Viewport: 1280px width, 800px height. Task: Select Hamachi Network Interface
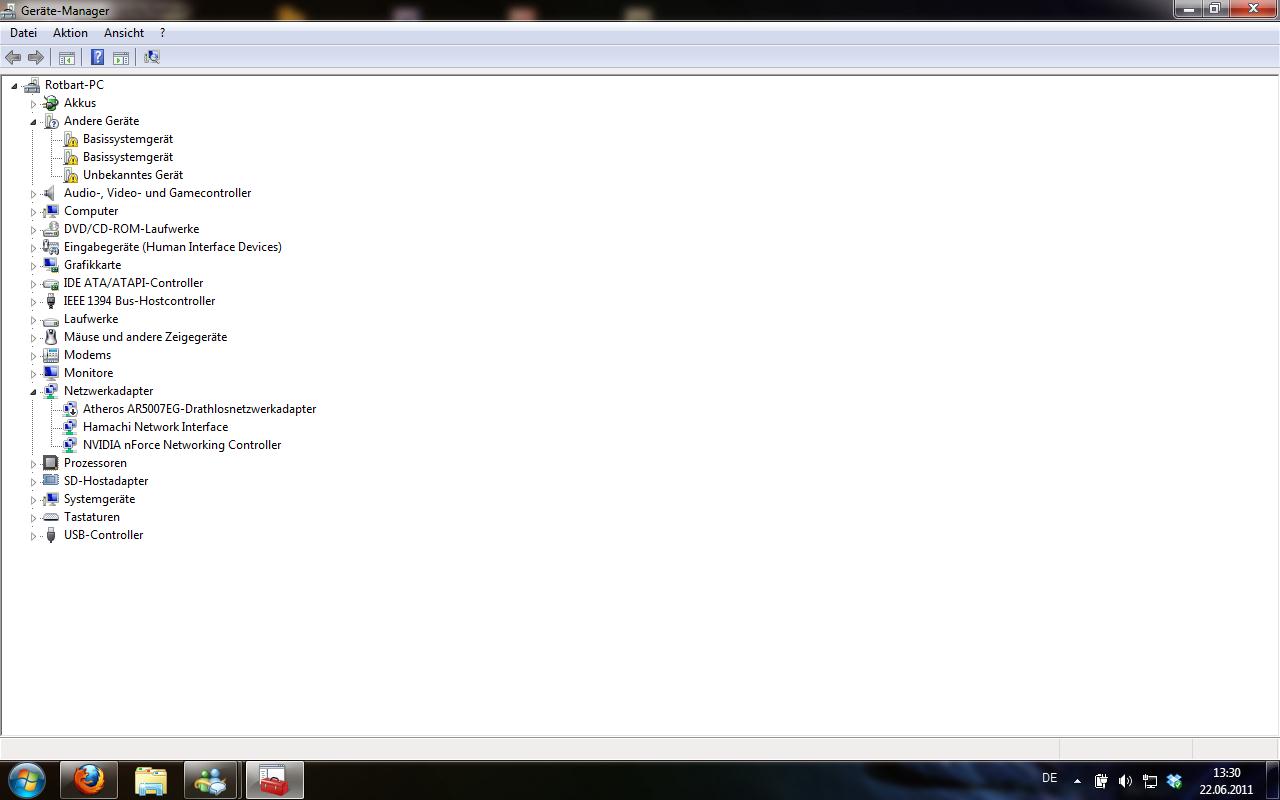155,427
